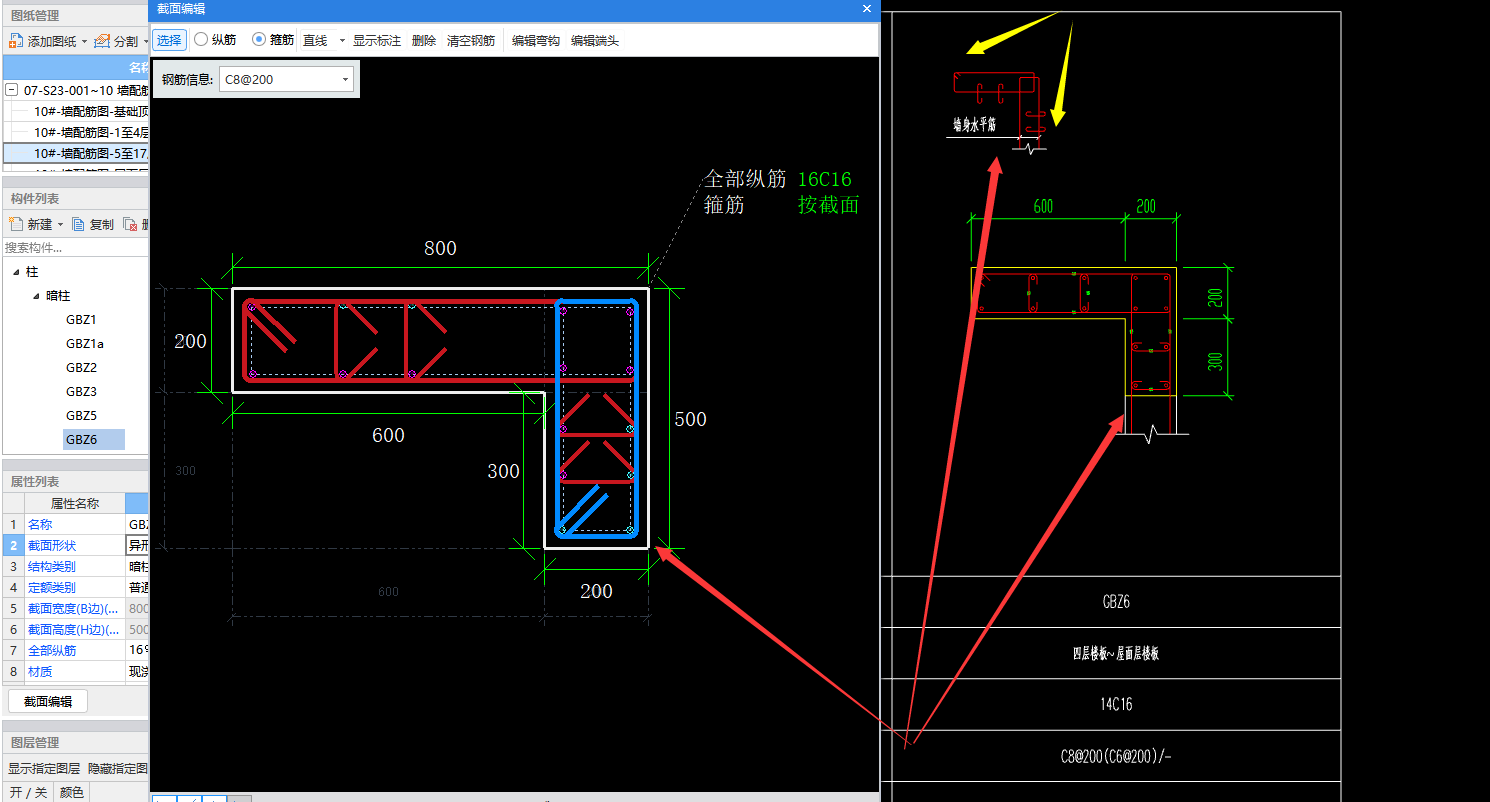Click 删除 in the section editor toolbar

tap(424, 41)
